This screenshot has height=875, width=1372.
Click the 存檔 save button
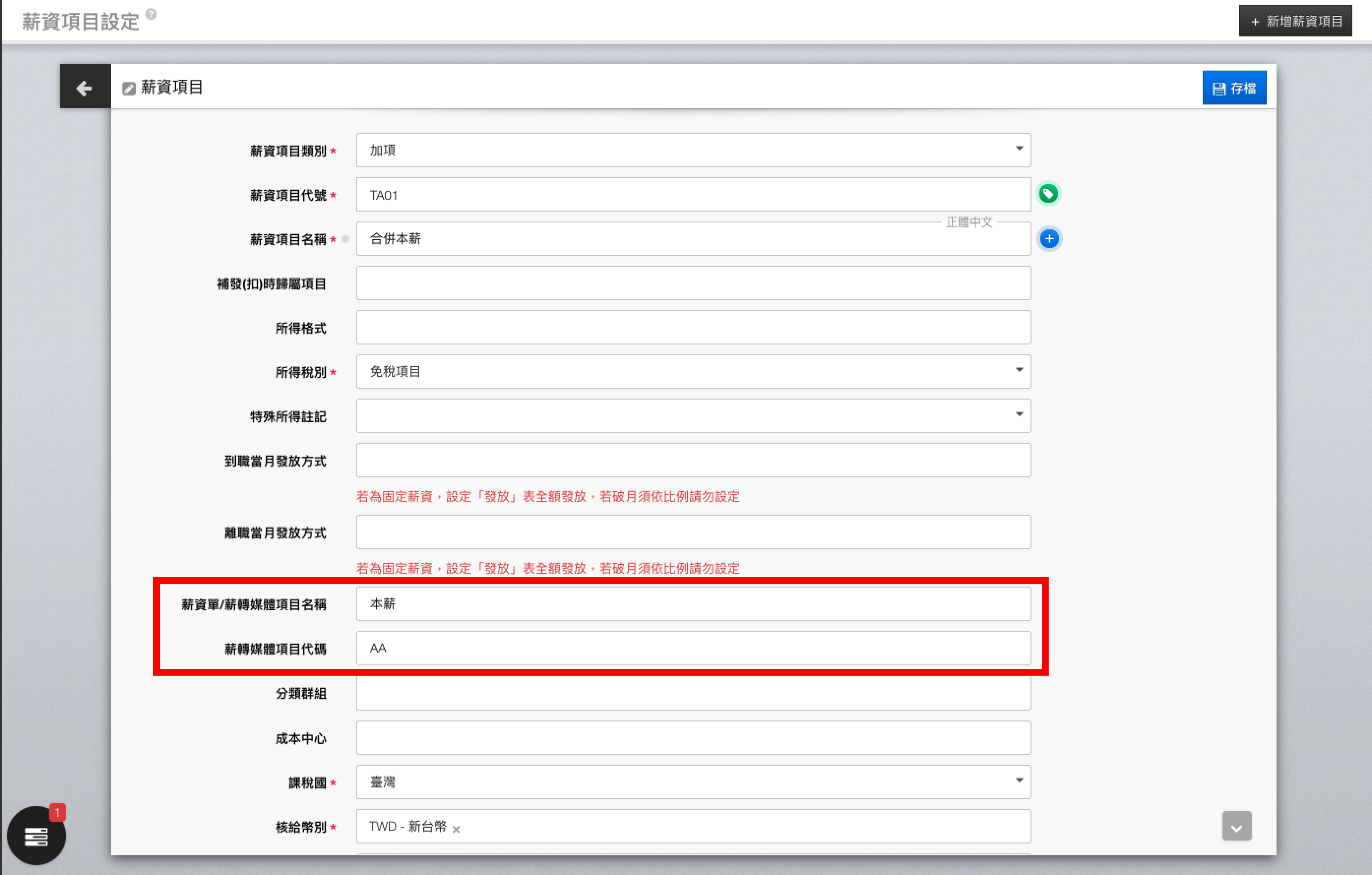point(1234,88)
